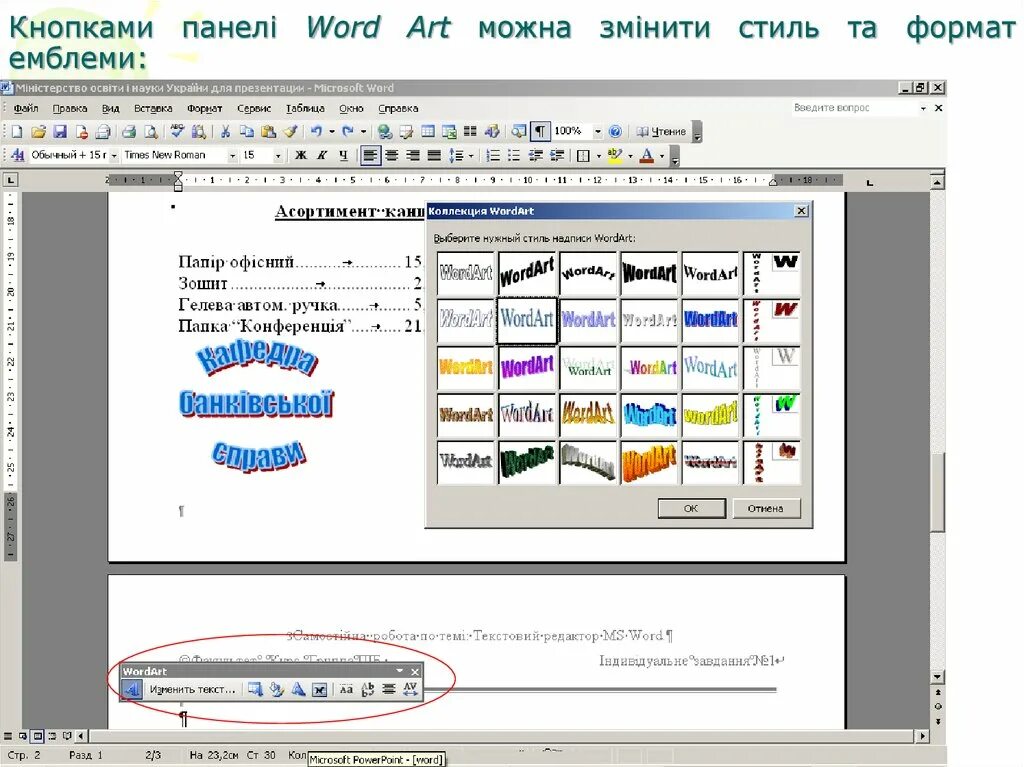Expand the borders button arrow
This screenshot has height=767, width=1024.
point(599,155)
